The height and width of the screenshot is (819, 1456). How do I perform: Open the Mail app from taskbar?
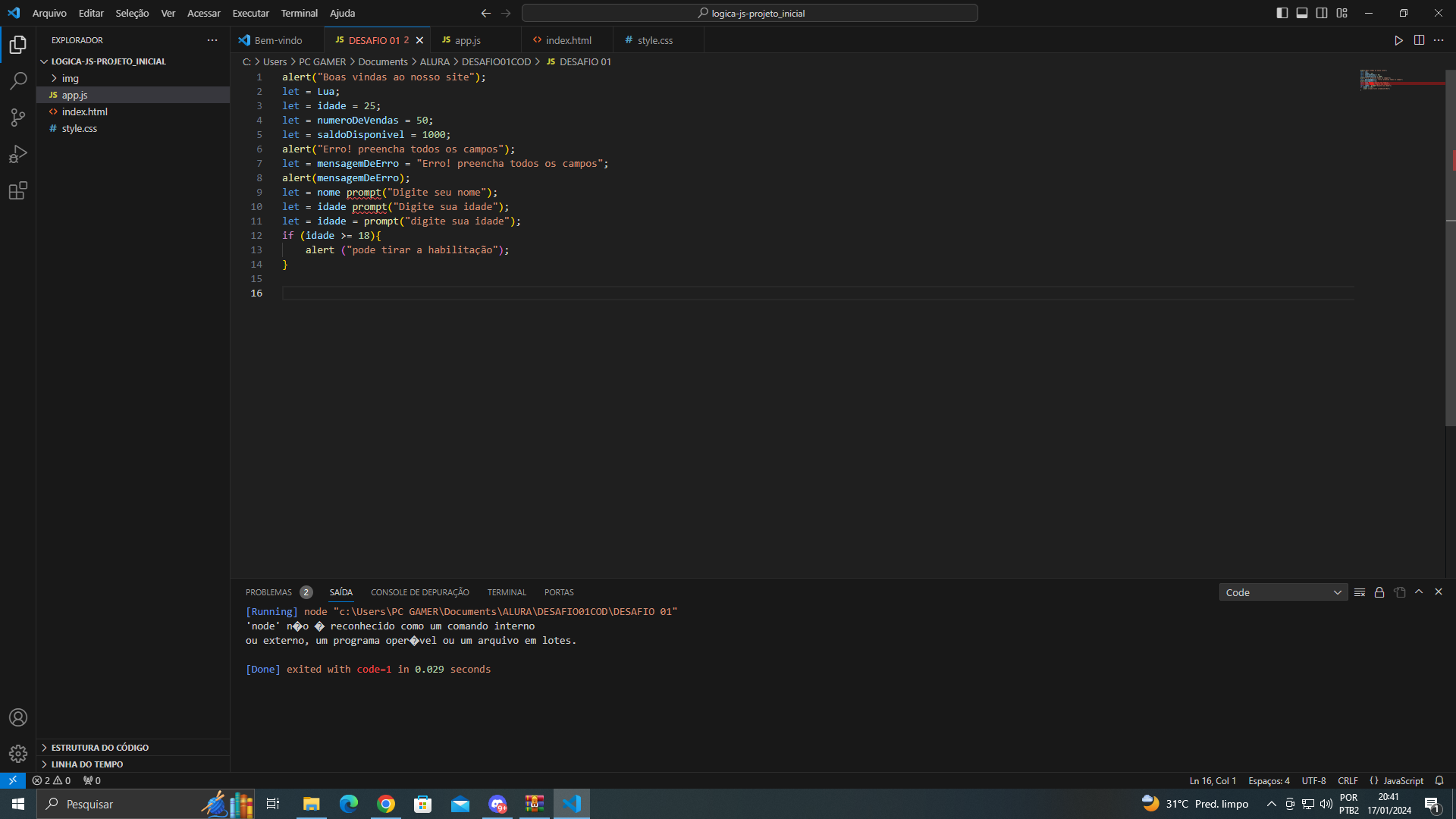pyautogui.click(x=460, y=804)
